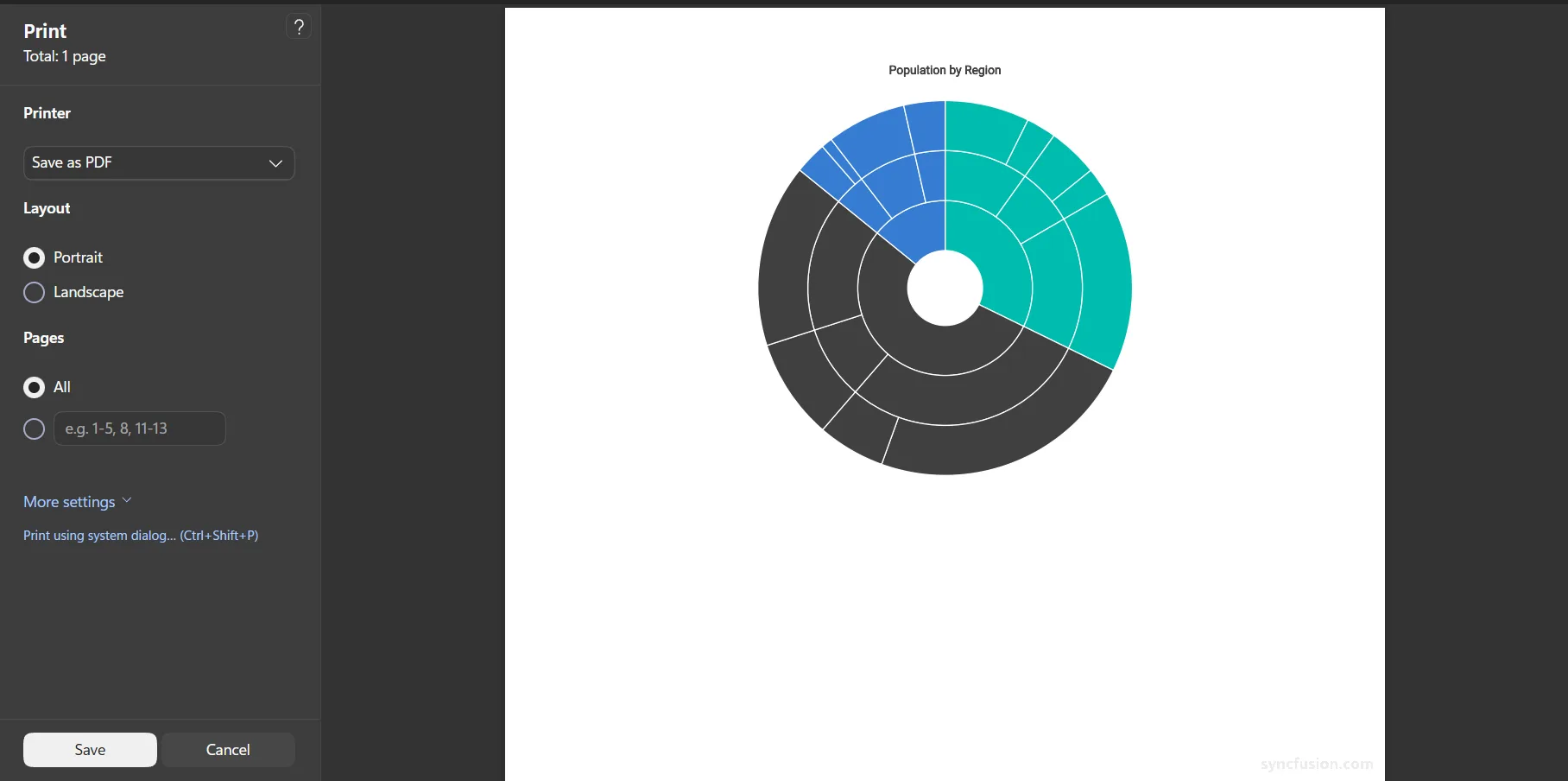1568x781 pixels.
Task: Choose the Landscape layout option
Action: 35,292
